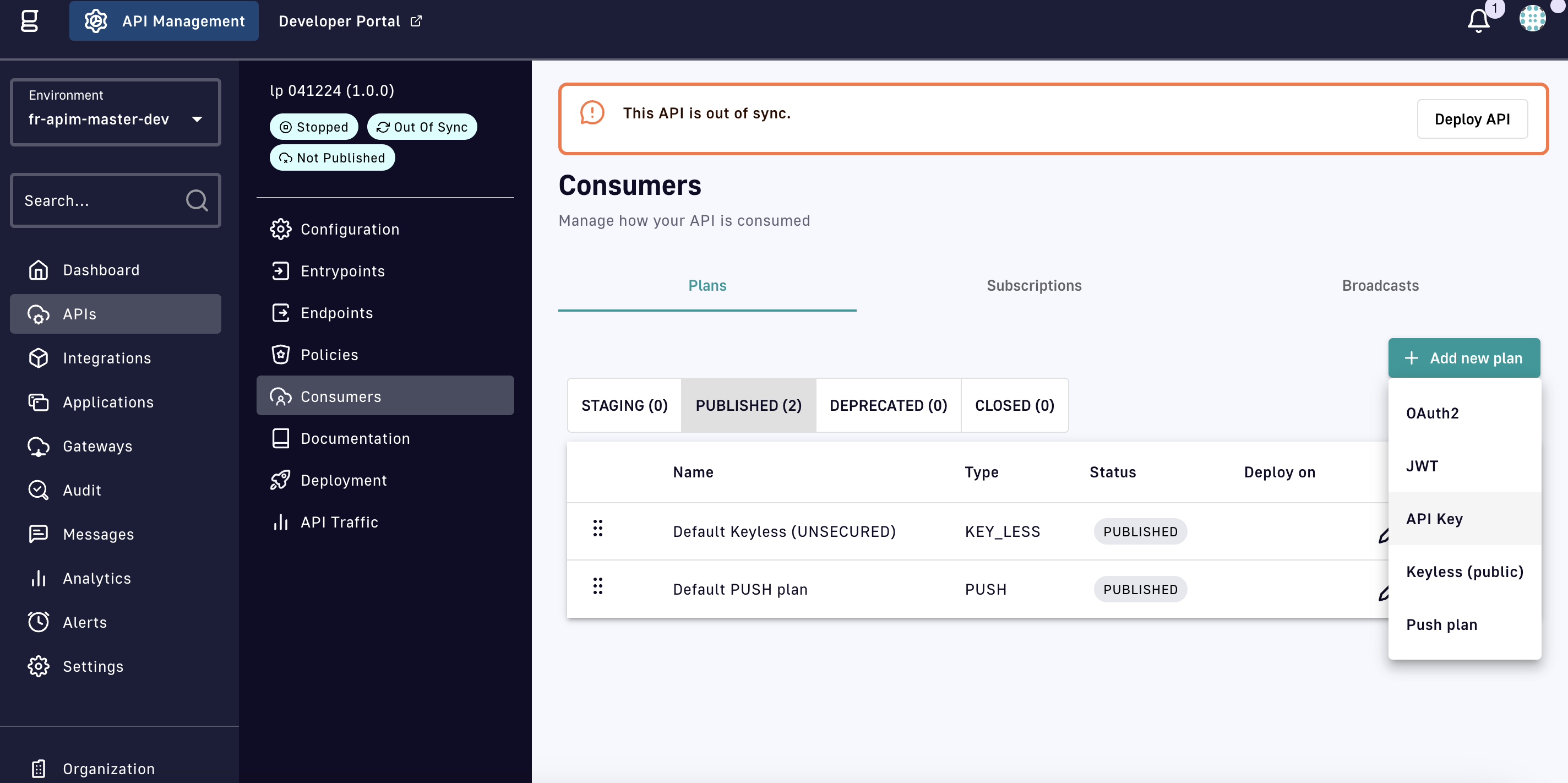Choose OAuth2 plan option
The width and height of the screenshot is (1568, 783).
pos(1432,413)
